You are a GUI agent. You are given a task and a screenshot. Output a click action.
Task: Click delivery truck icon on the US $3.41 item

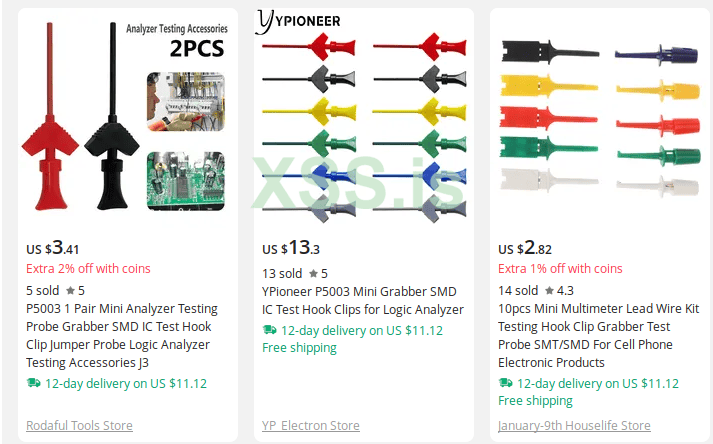34,383
